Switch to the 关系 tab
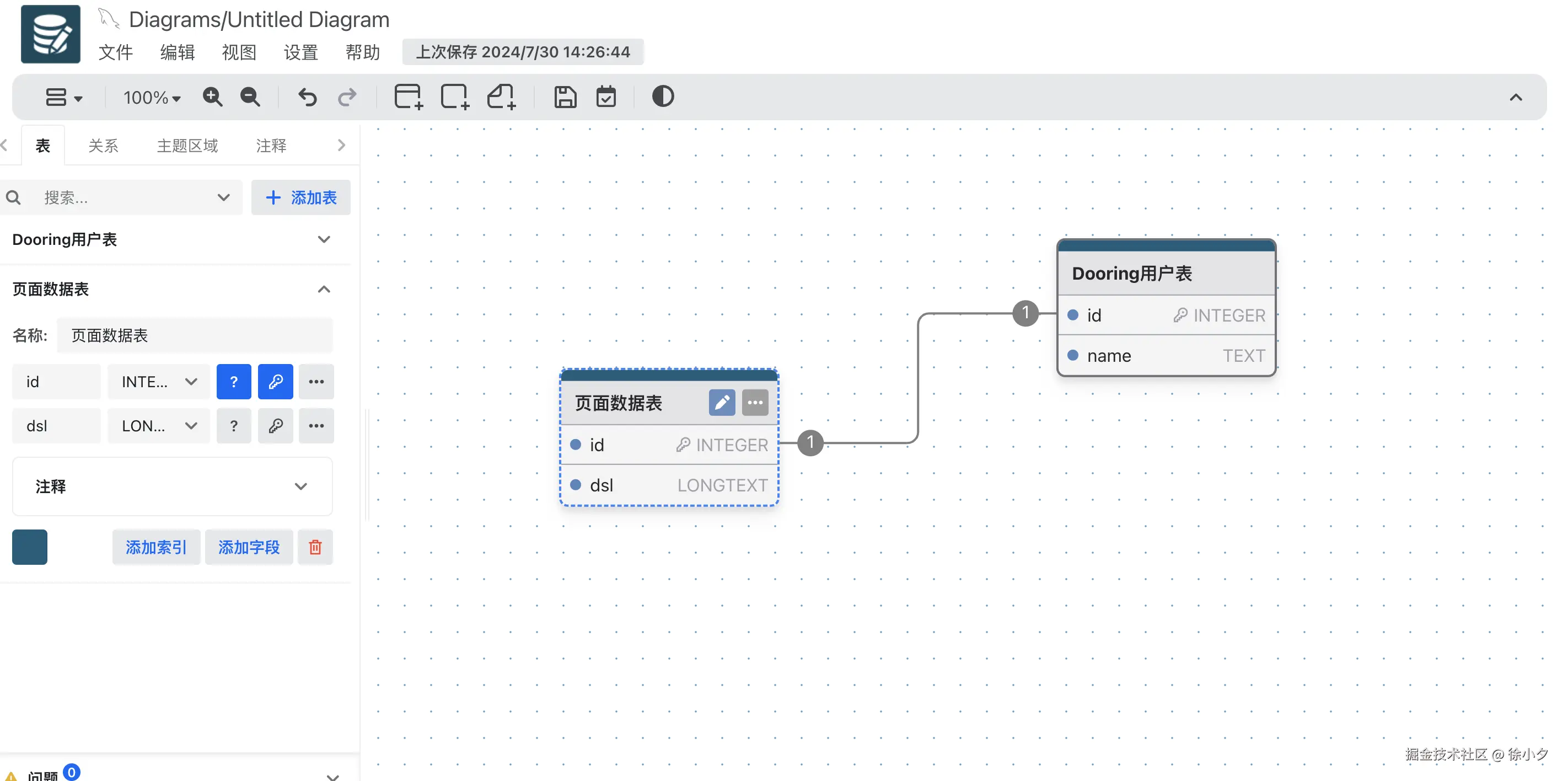Viewport: 1568px width, 781px height. (103, 146)
